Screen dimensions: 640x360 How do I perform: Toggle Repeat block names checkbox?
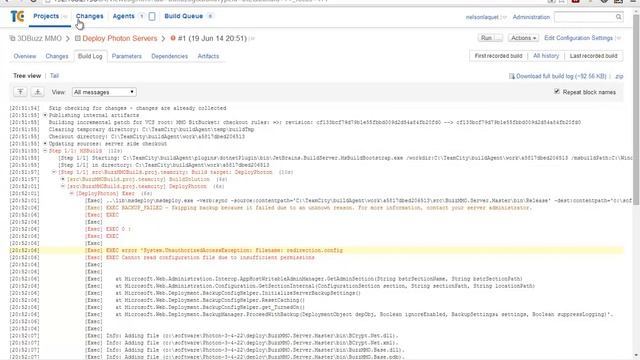[557, 91]
